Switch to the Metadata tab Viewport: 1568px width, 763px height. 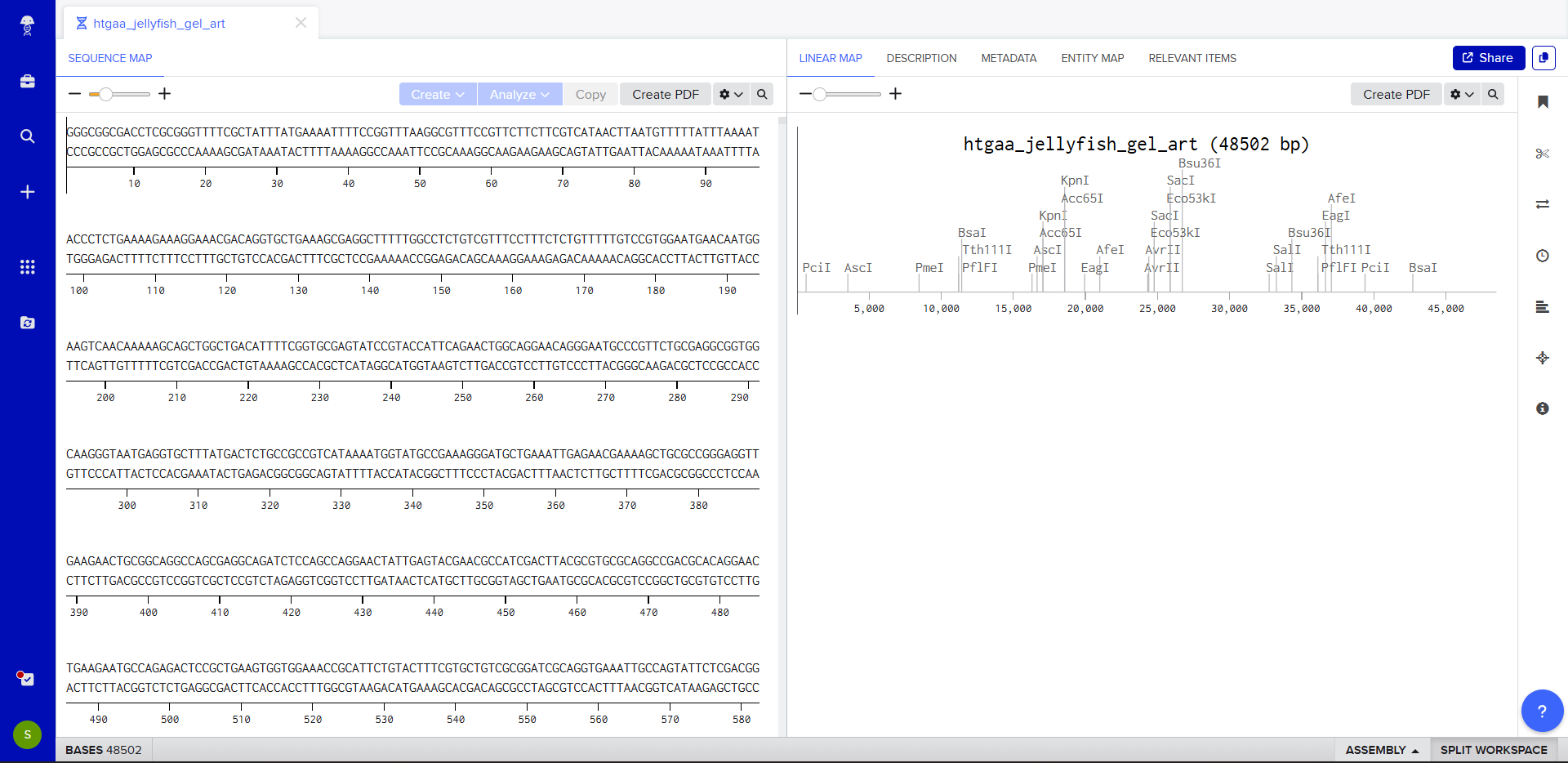pyautogui.click(x=1009, y=58)
